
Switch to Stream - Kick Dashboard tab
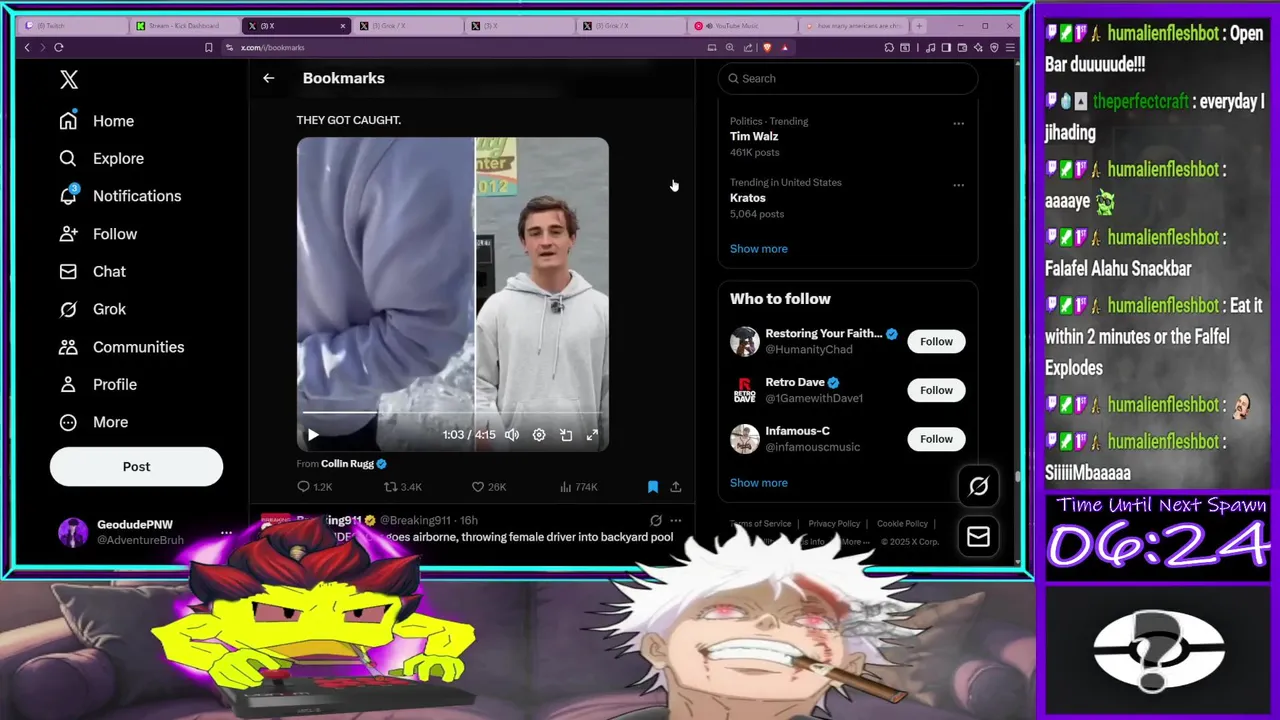pyautogui.click(x=184, y=26)
